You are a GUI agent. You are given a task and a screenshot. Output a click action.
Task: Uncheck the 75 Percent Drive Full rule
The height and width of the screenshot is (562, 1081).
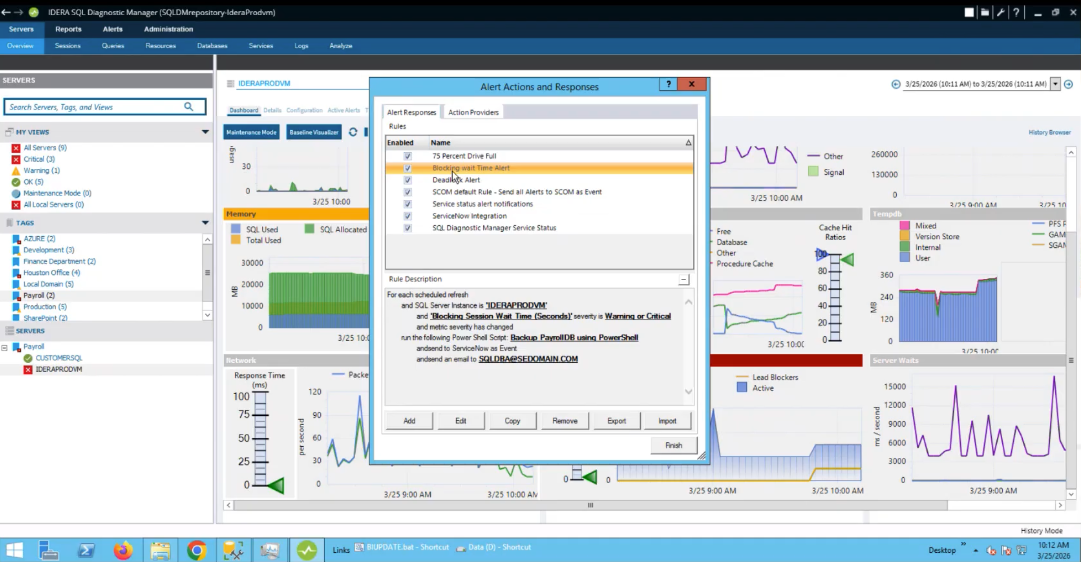(x=407, y=156)
